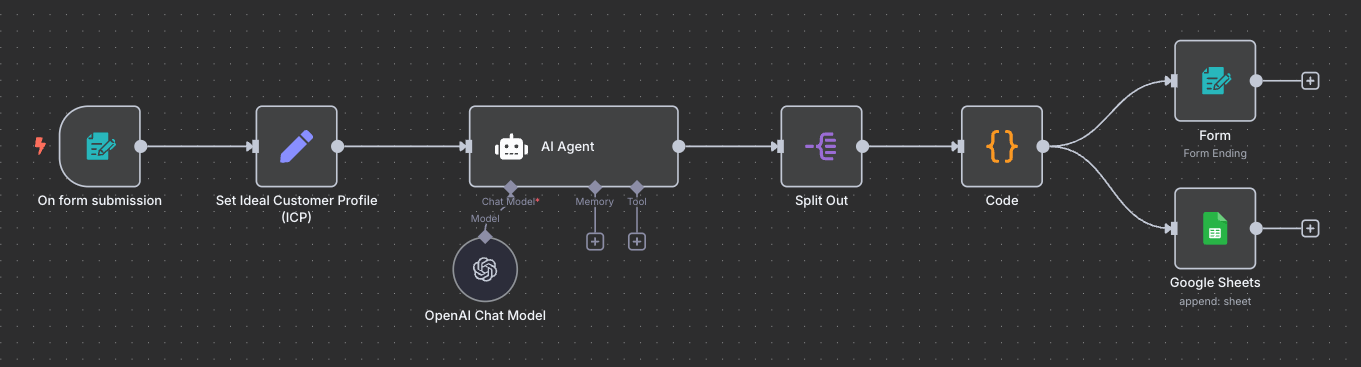Click the Code node output connector dot
Image resolution: width=1361 pixels, height=367 pixels.
pos(1043,146)
